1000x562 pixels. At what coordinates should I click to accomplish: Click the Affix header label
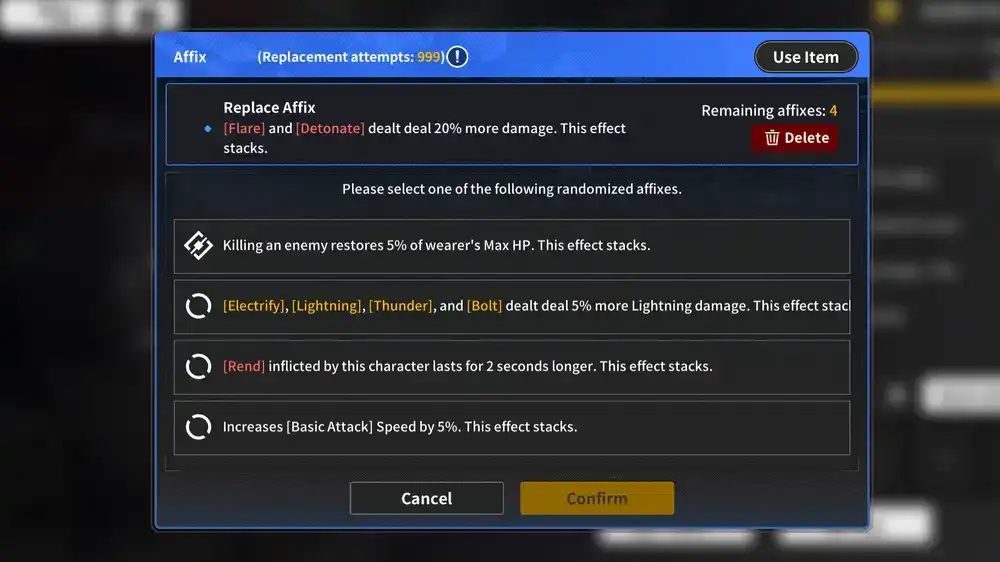190,57
